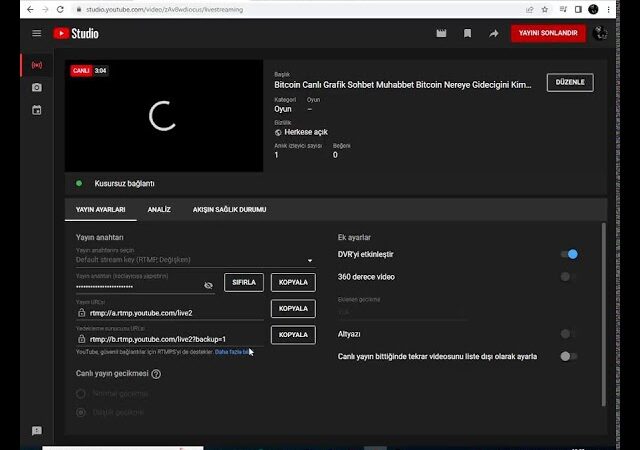Screen dimensions: 640x450
Task: Show the hidden stream key with eye icon
Action: pos(208,285)
